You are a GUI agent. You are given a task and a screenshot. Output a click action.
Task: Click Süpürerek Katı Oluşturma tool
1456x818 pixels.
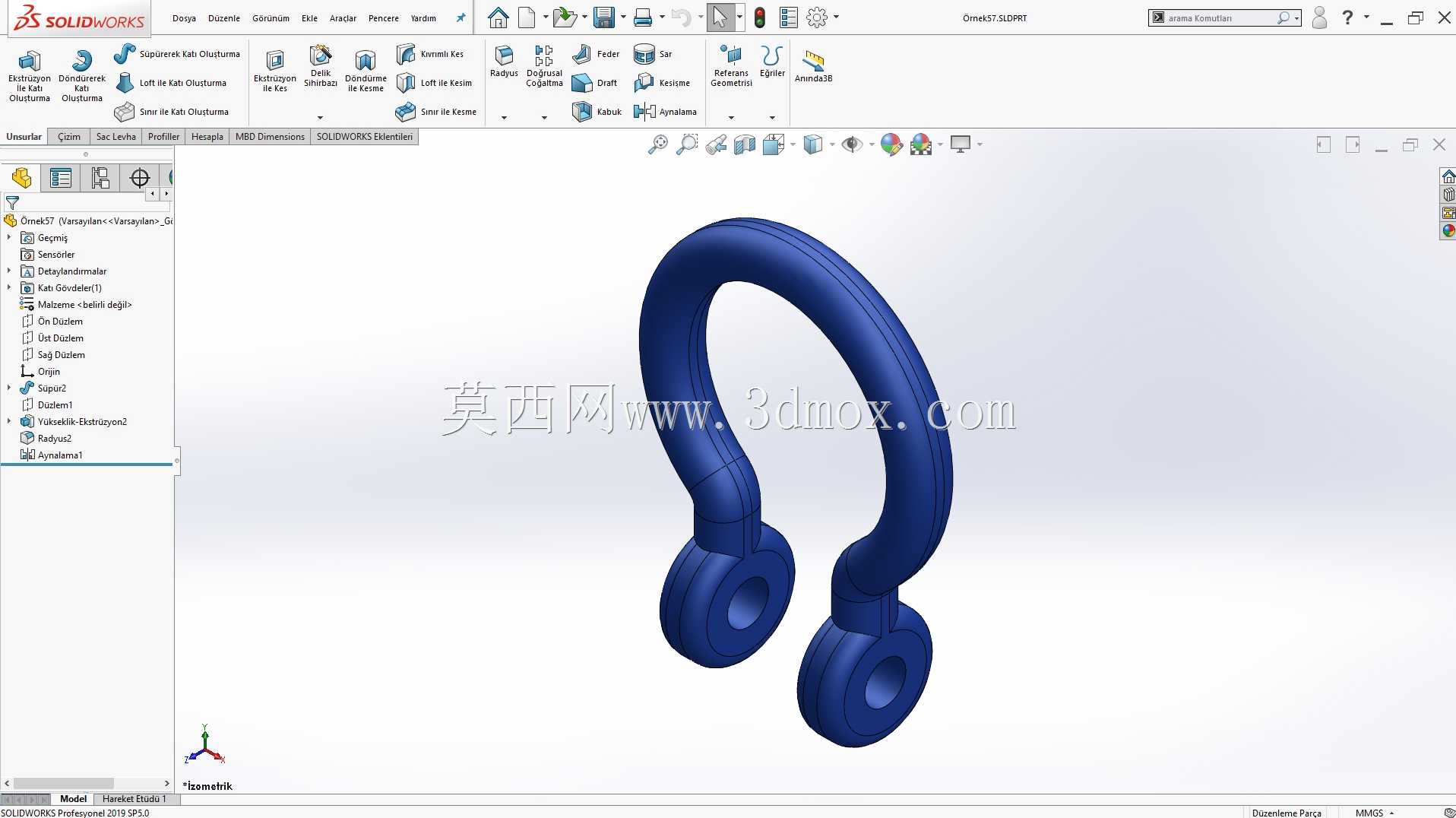pyautogui.click(x=177, y=54)
